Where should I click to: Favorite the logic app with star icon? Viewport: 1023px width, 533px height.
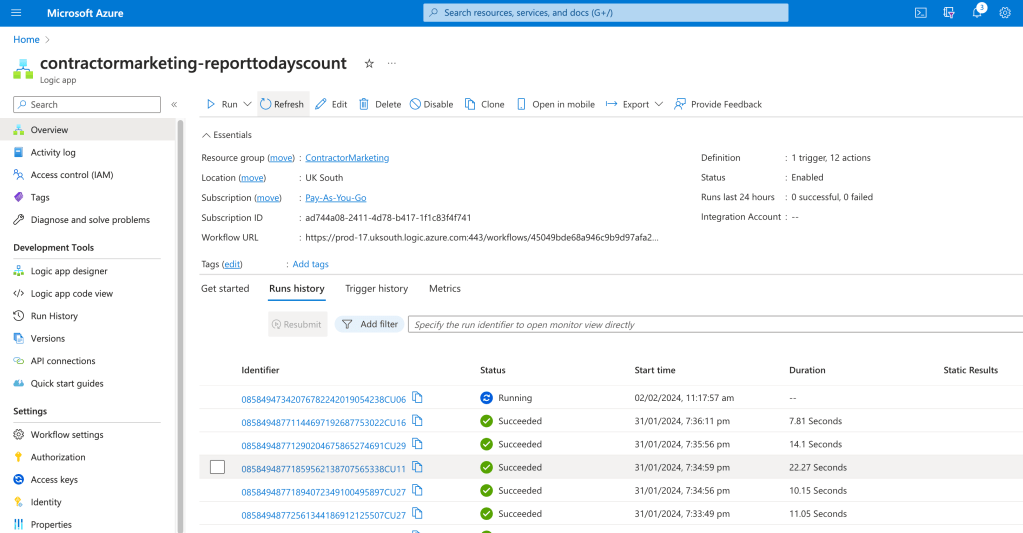pyautogui.click(x=369, y=63)
